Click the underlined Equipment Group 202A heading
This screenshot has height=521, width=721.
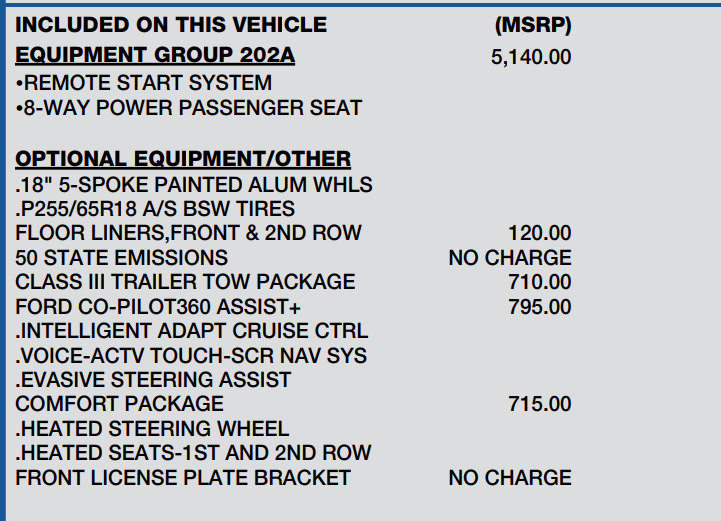coord(155,57)
